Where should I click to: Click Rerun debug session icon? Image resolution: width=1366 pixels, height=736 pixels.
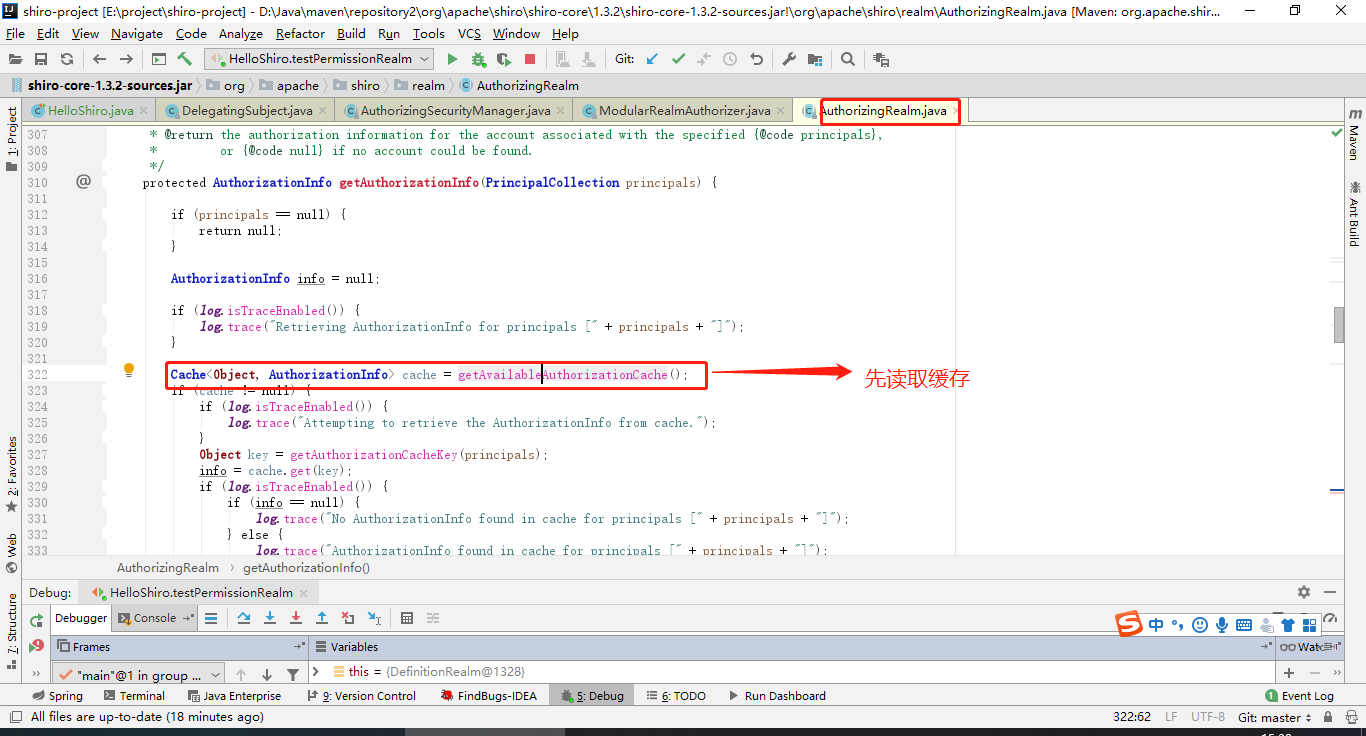[x=36, y=620]
